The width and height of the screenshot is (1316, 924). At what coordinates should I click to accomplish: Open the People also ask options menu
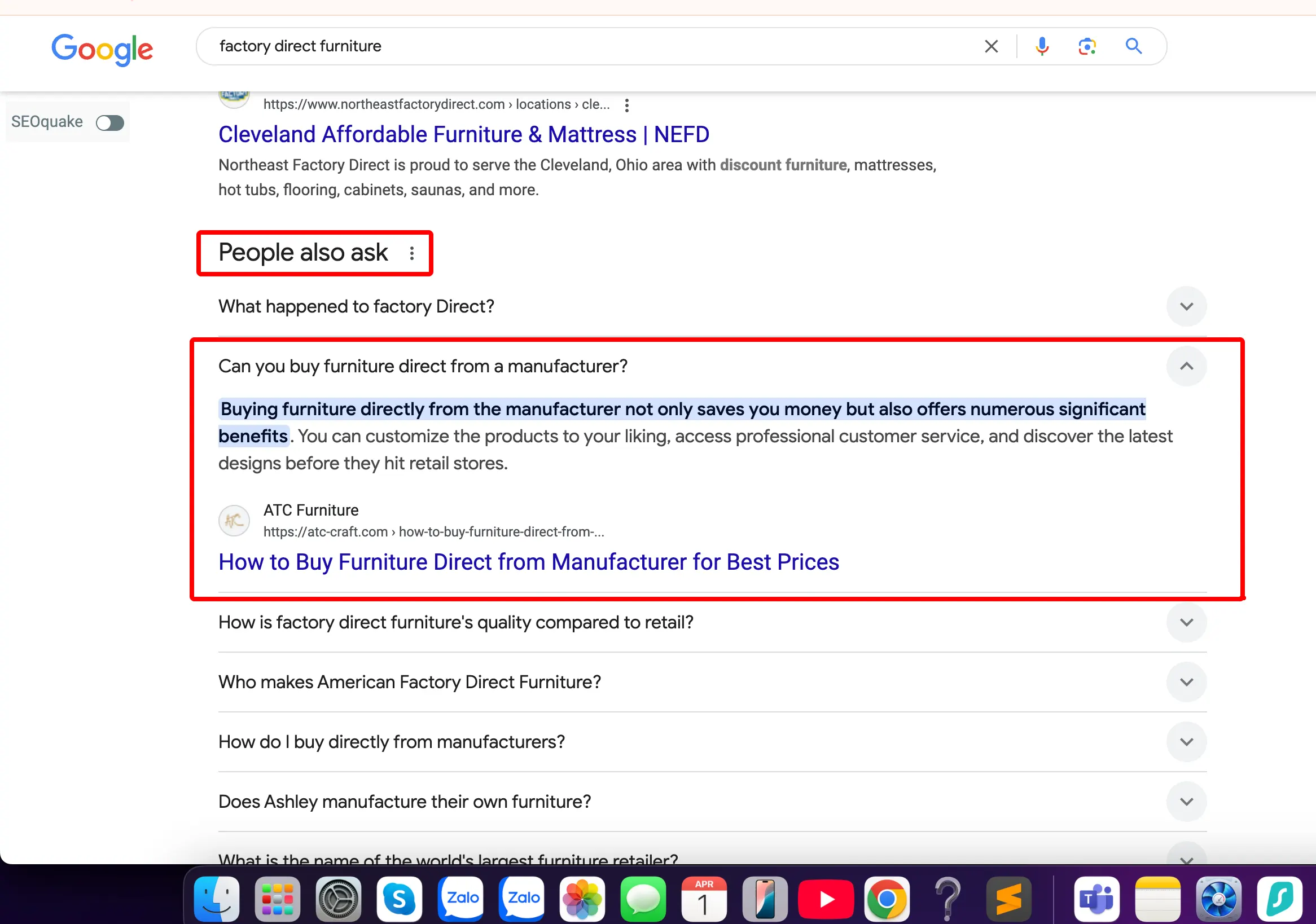pyautogui.click(x=411, y=253)
